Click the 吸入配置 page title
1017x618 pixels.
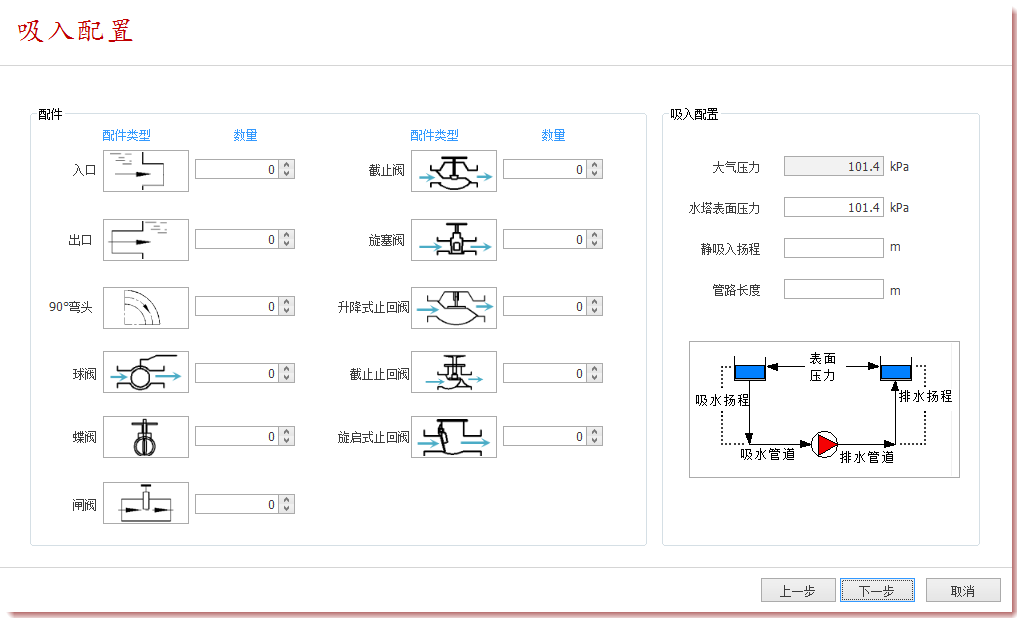(x=75, y=30)
